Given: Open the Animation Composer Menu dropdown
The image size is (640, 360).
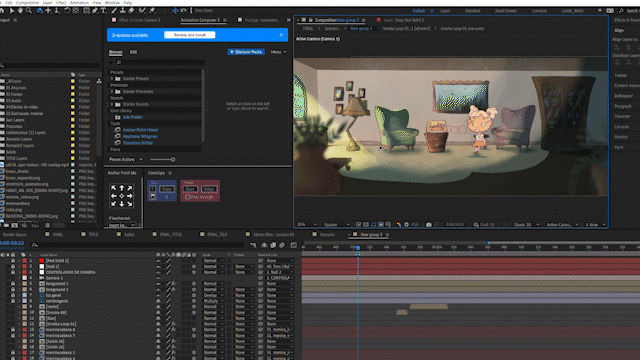Looking at the screenshot, I should 278,52.
